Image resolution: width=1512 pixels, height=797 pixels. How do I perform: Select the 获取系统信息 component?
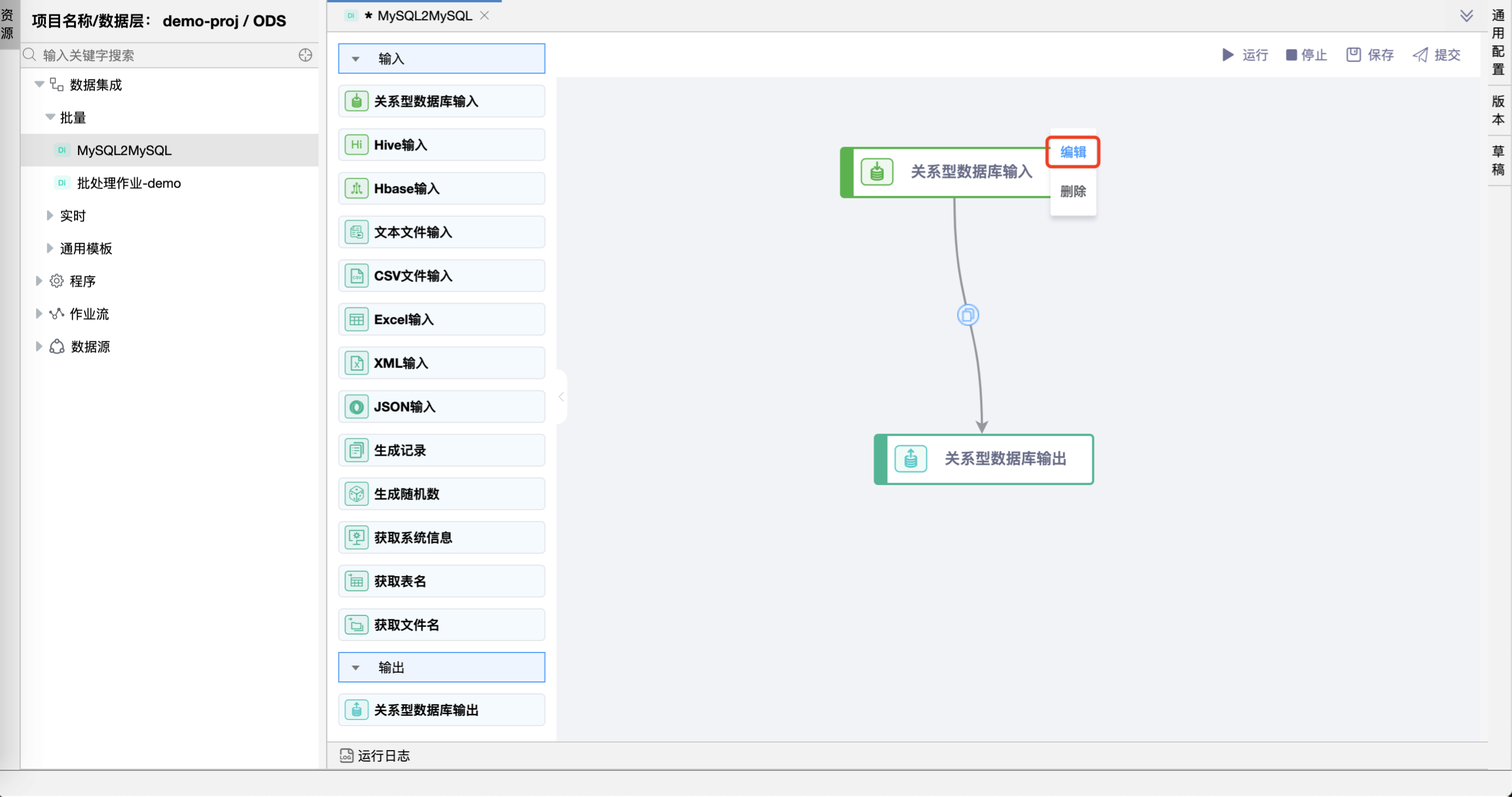[441, 537]
